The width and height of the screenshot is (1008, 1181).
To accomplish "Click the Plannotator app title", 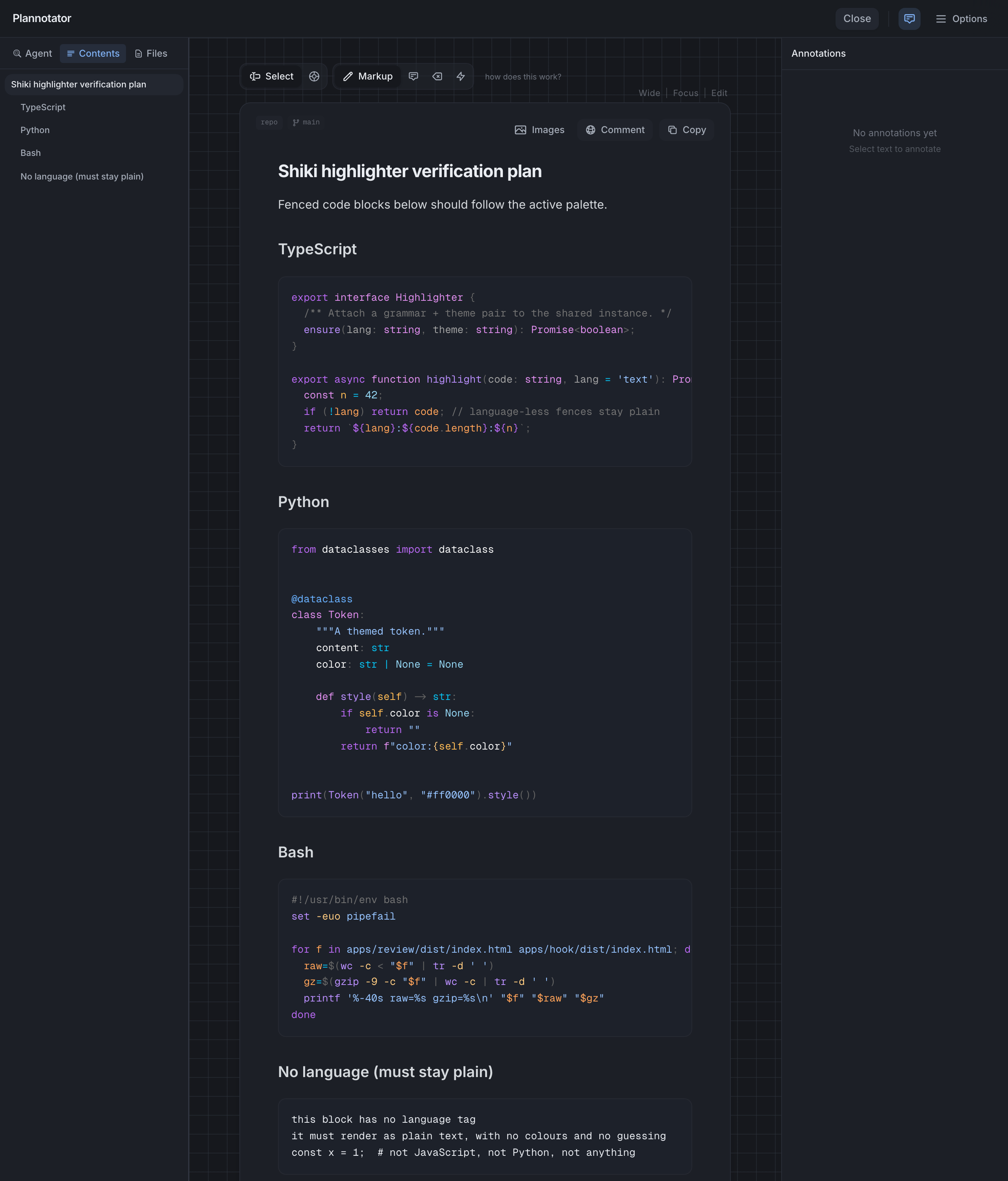I will pos(42,18).
